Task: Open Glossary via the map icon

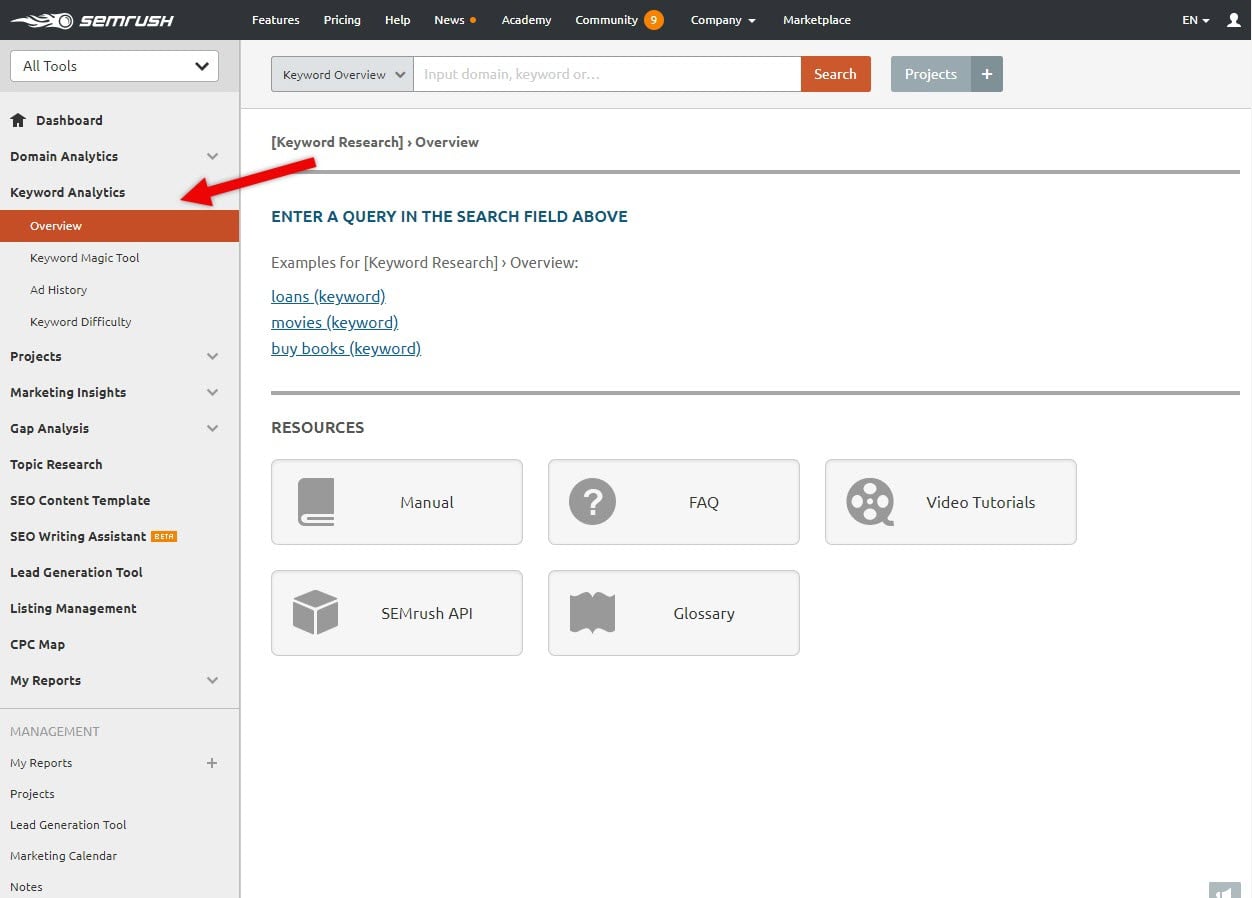Action: (x=592, y=613)
